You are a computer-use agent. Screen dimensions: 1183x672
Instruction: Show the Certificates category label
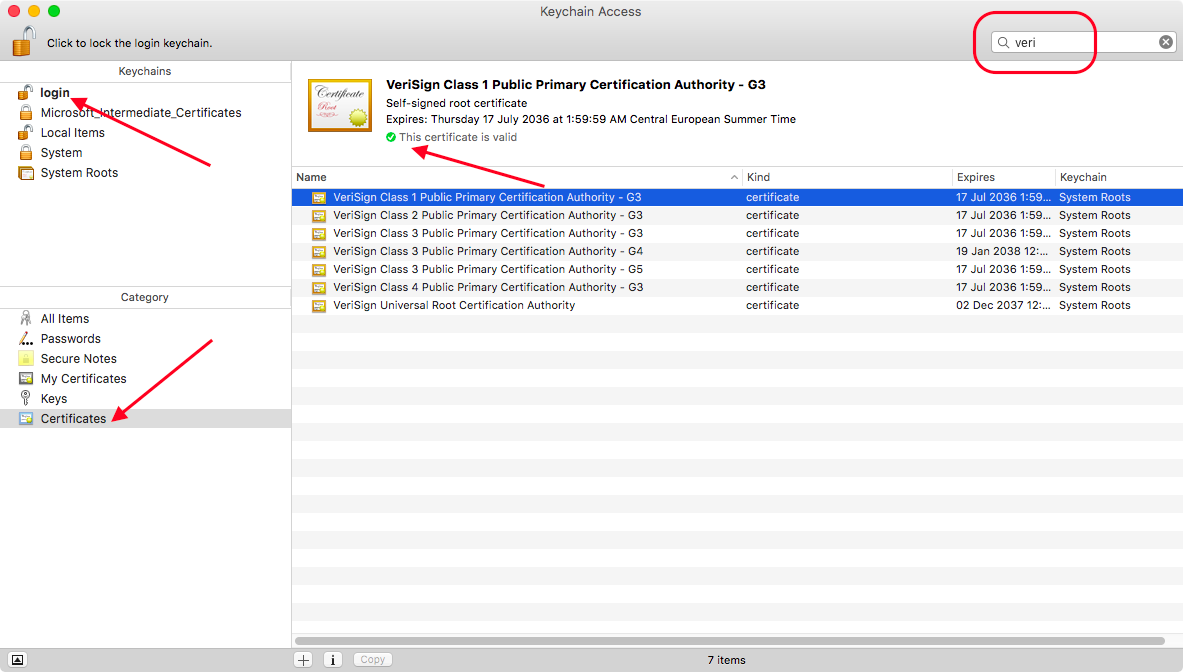point(73,419)
